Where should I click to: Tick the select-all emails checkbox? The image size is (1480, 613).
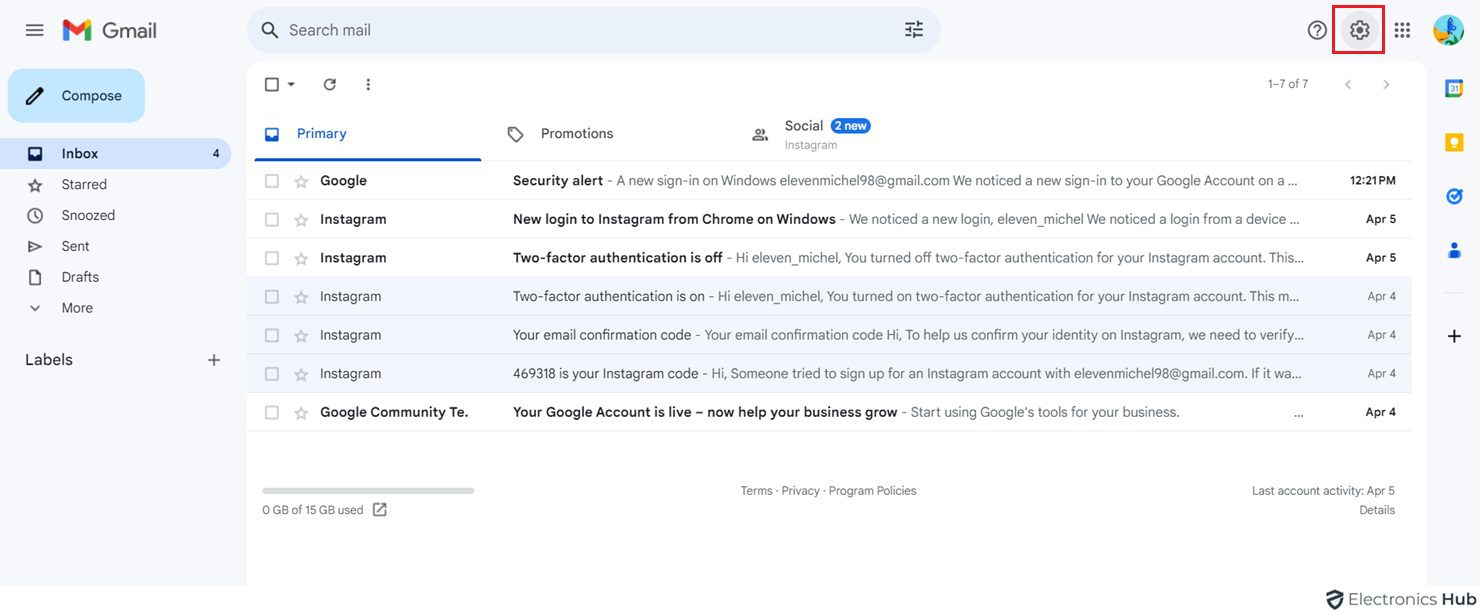pos(271,84)
